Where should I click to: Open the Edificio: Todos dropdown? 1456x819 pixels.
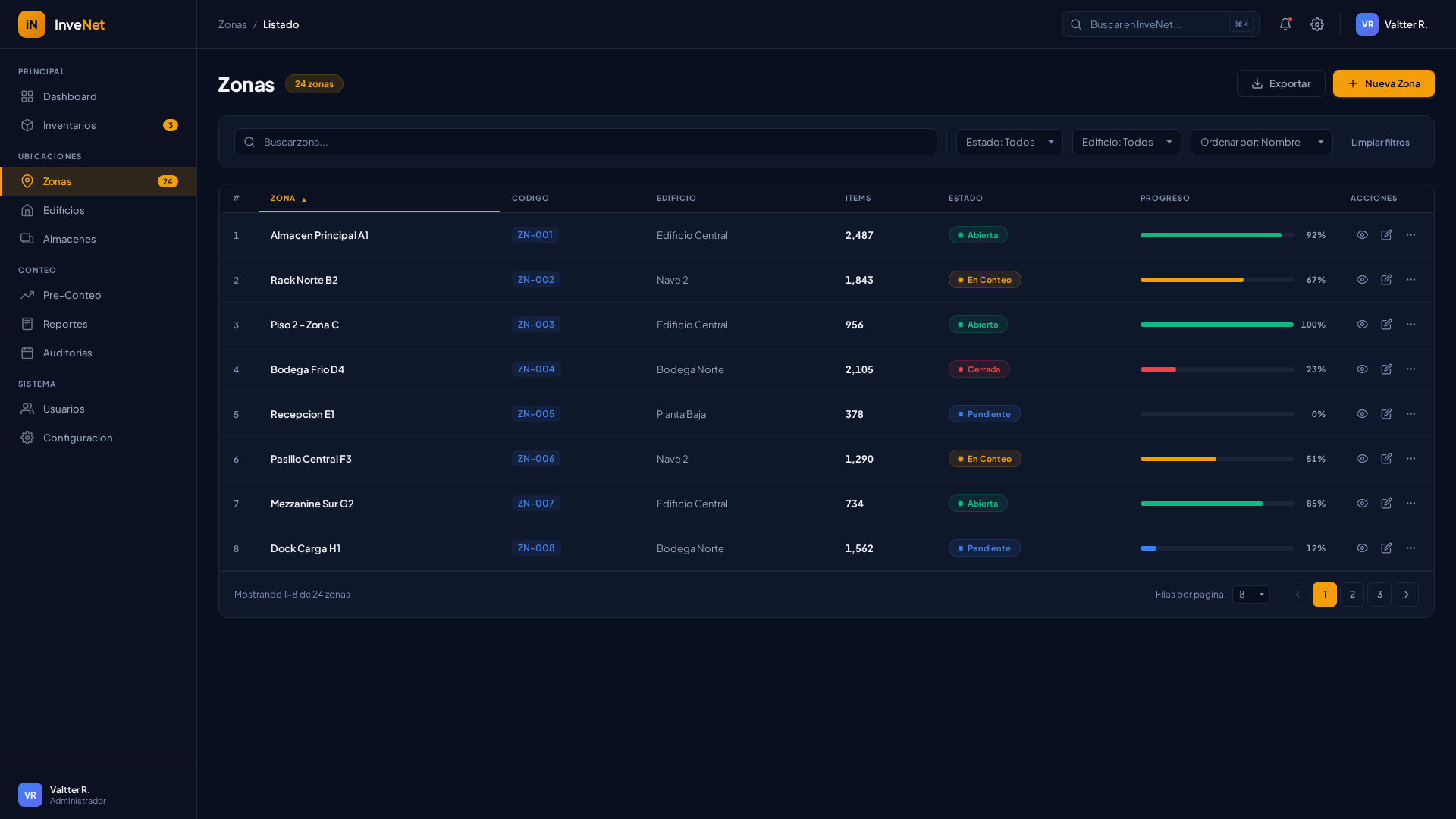click(1126, 142)
